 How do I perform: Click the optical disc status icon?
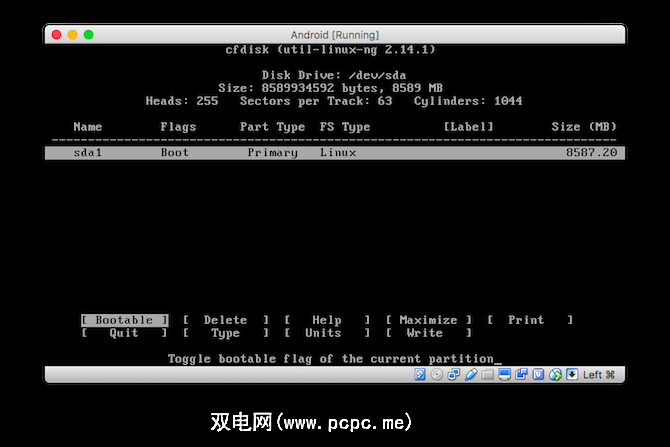point(437,375)
